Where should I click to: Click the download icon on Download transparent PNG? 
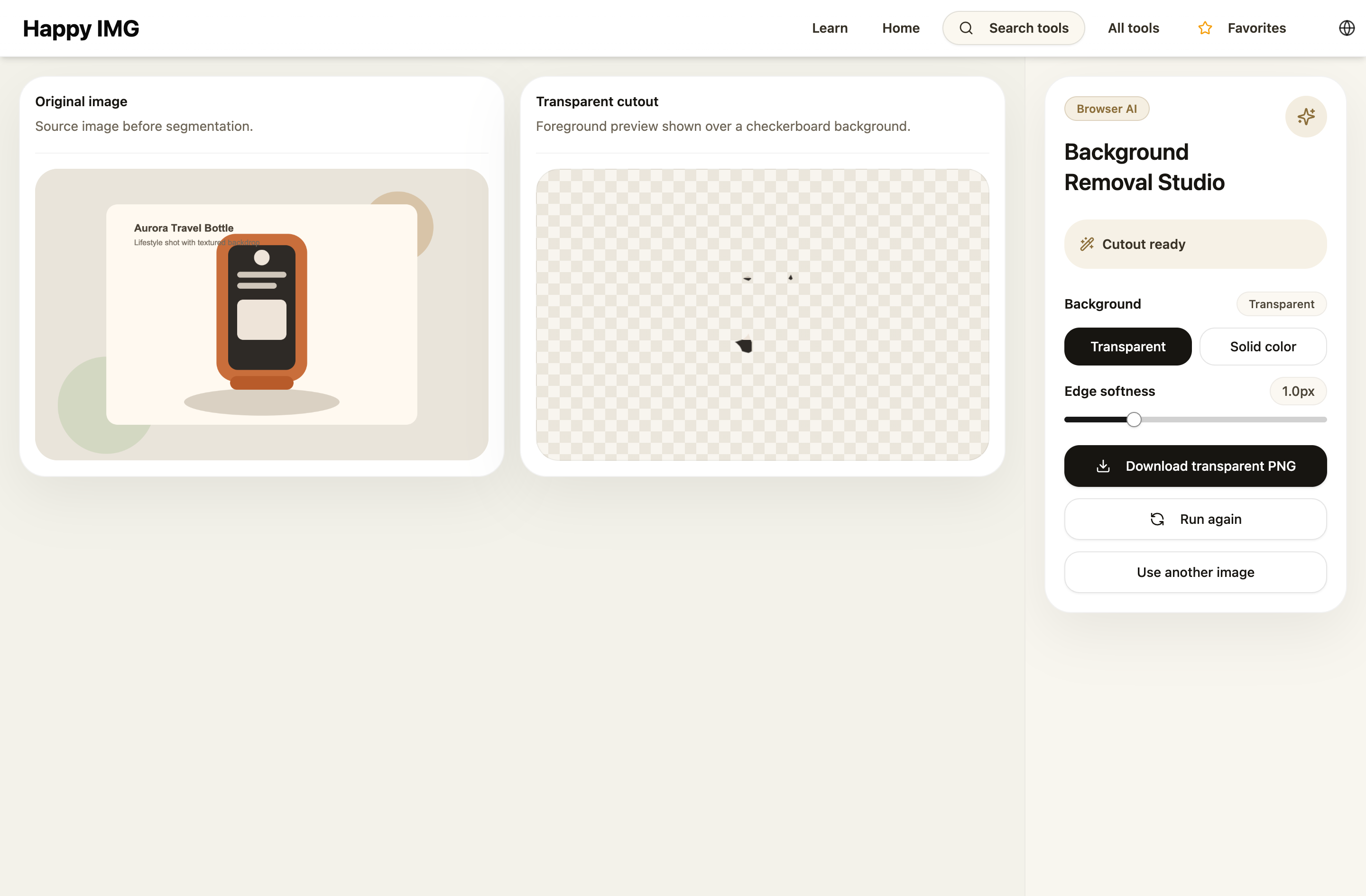coord(1103,466)
